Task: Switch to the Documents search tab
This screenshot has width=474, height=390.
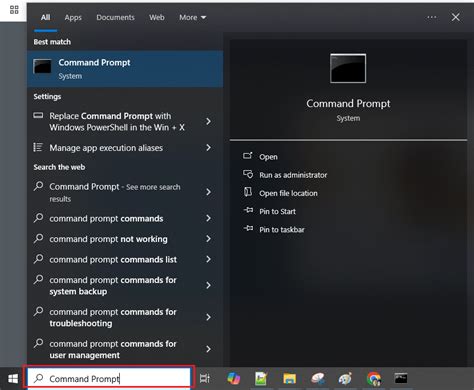Action: (115, 17)
